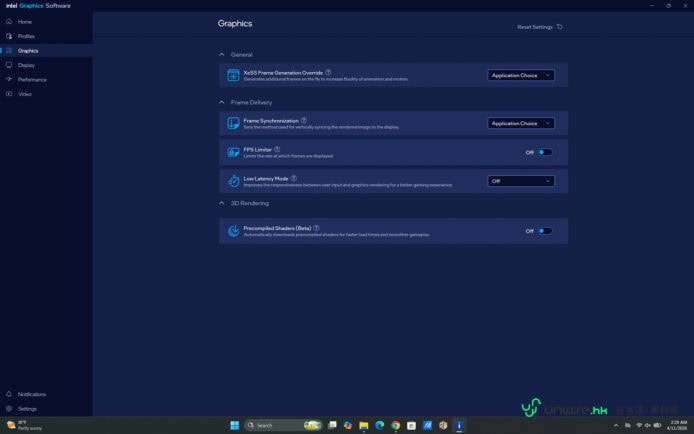Viewport: 694px width, 434px height.
Task: Open XeSS Frame Generation Override dropdown
Action: tap(520, 75)
